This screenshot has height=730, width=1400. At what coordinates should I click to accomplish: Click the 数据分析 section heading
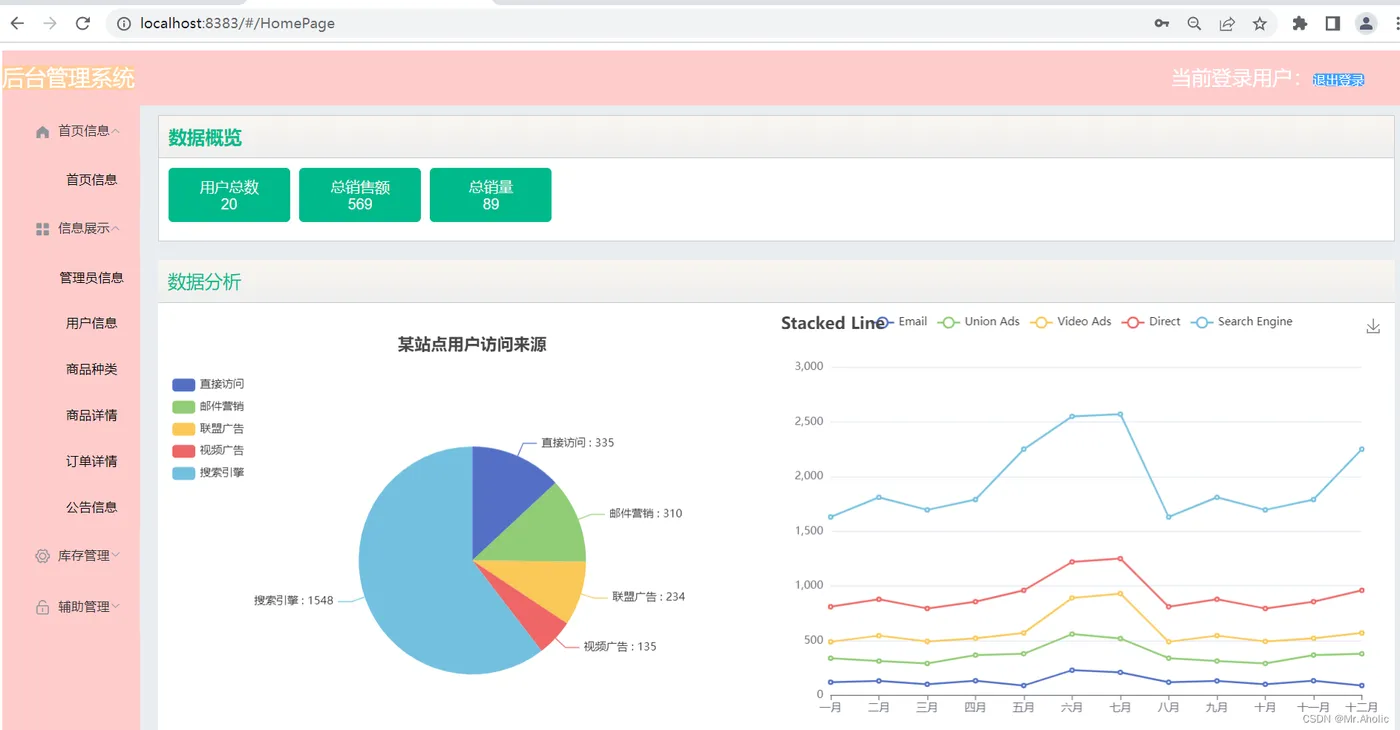point(205,282)
